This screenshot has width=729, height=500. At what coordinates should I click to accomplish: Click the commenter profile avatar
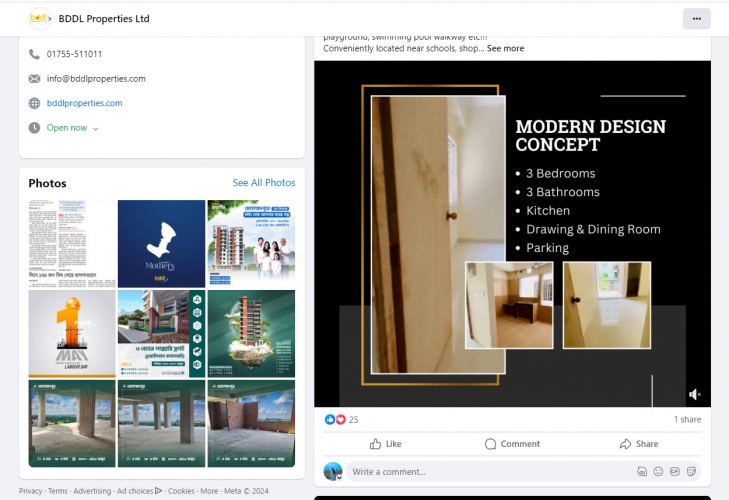point(333,472)
